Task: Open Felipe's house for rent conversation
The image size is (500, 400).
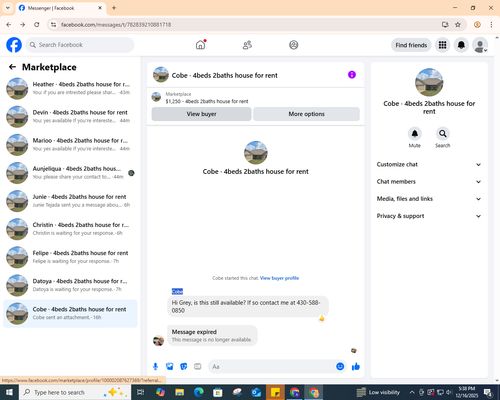Action: [x=70, y=257]
